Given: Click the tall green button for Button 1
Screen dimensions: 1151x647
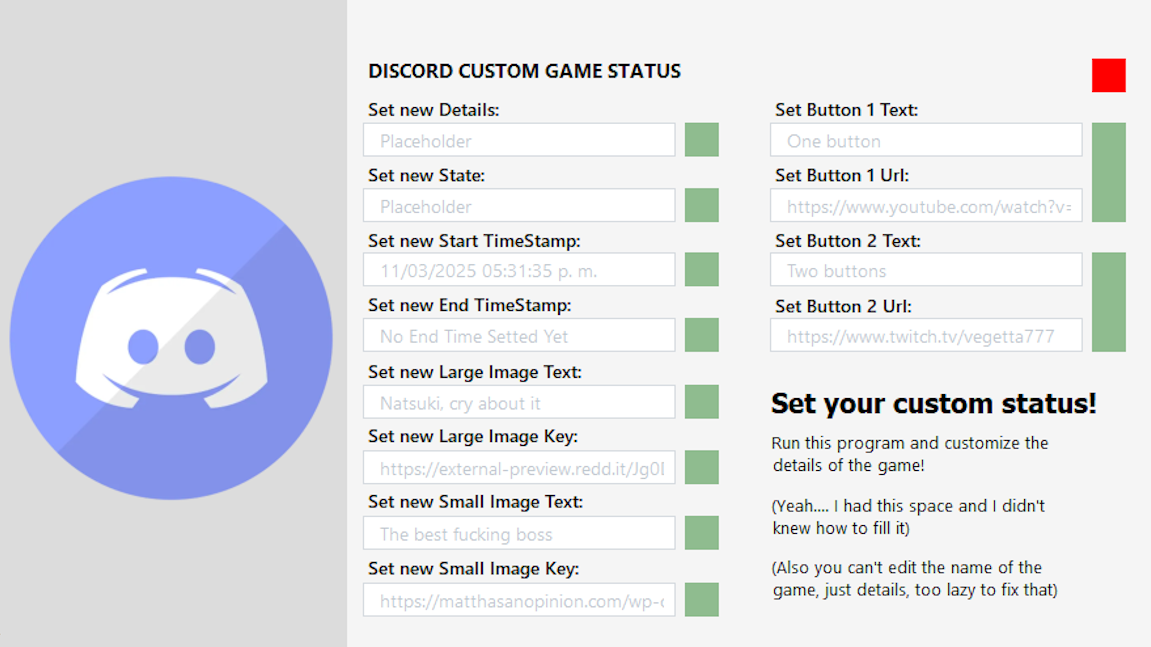Looking at the screenshot, I should coord(1108,172).
